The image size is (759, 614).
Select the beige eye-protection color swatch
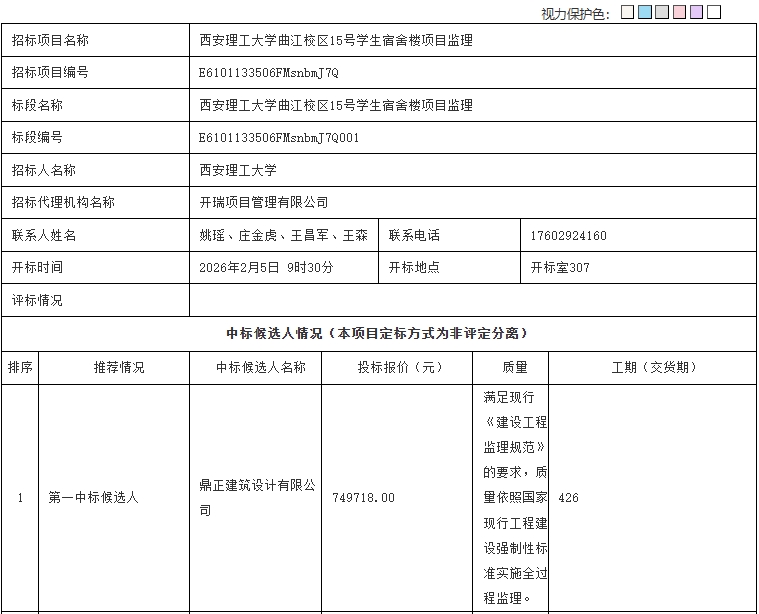[x=627, y=13]
